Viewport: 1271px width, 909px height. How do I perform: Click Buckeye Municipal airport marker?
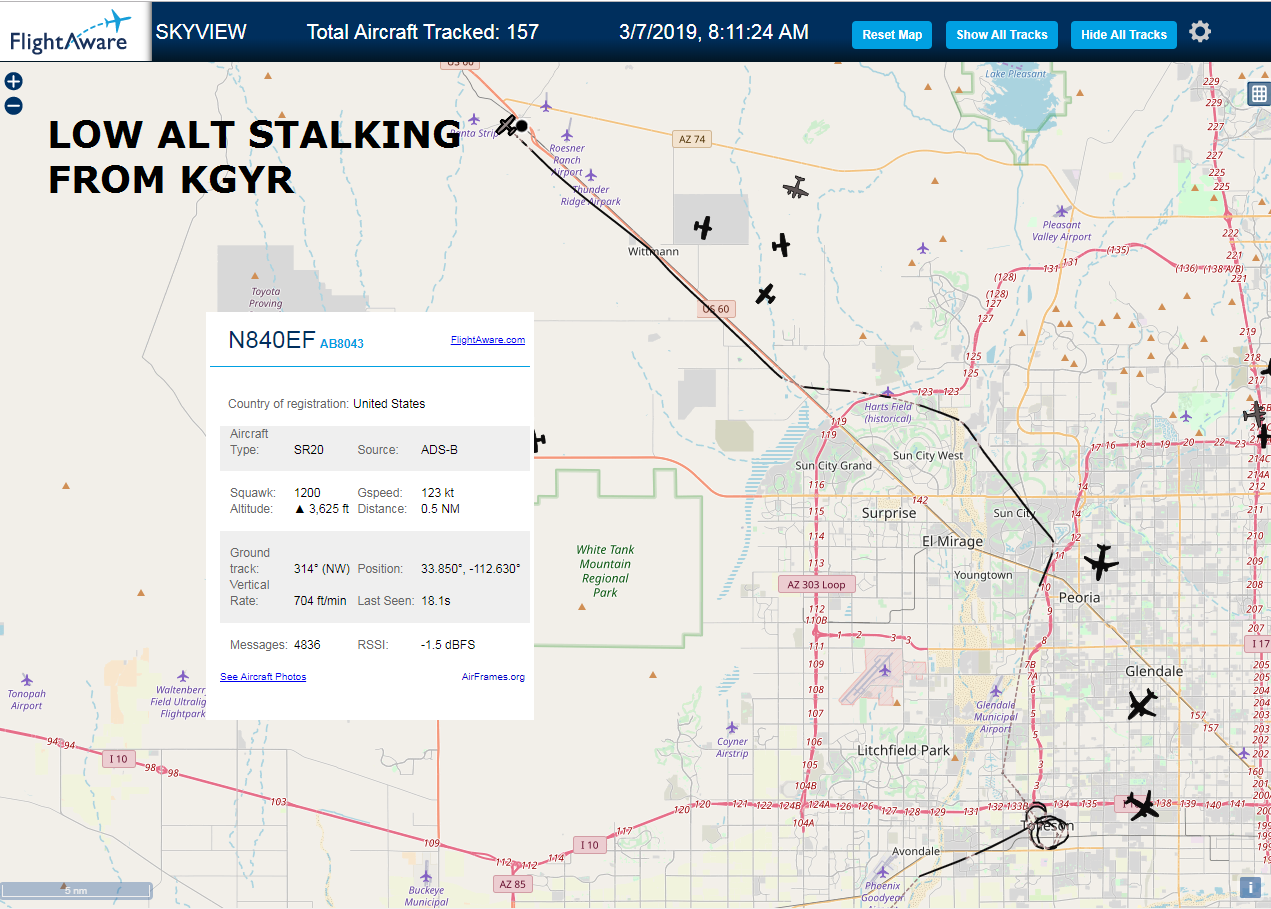point(427,874)
